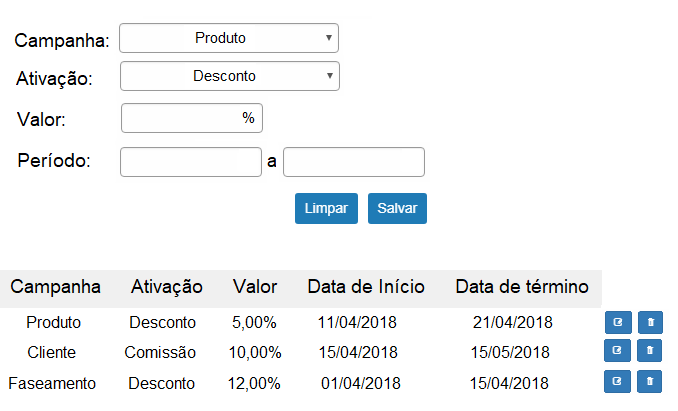Click the Valor column header

click(255, 287)
